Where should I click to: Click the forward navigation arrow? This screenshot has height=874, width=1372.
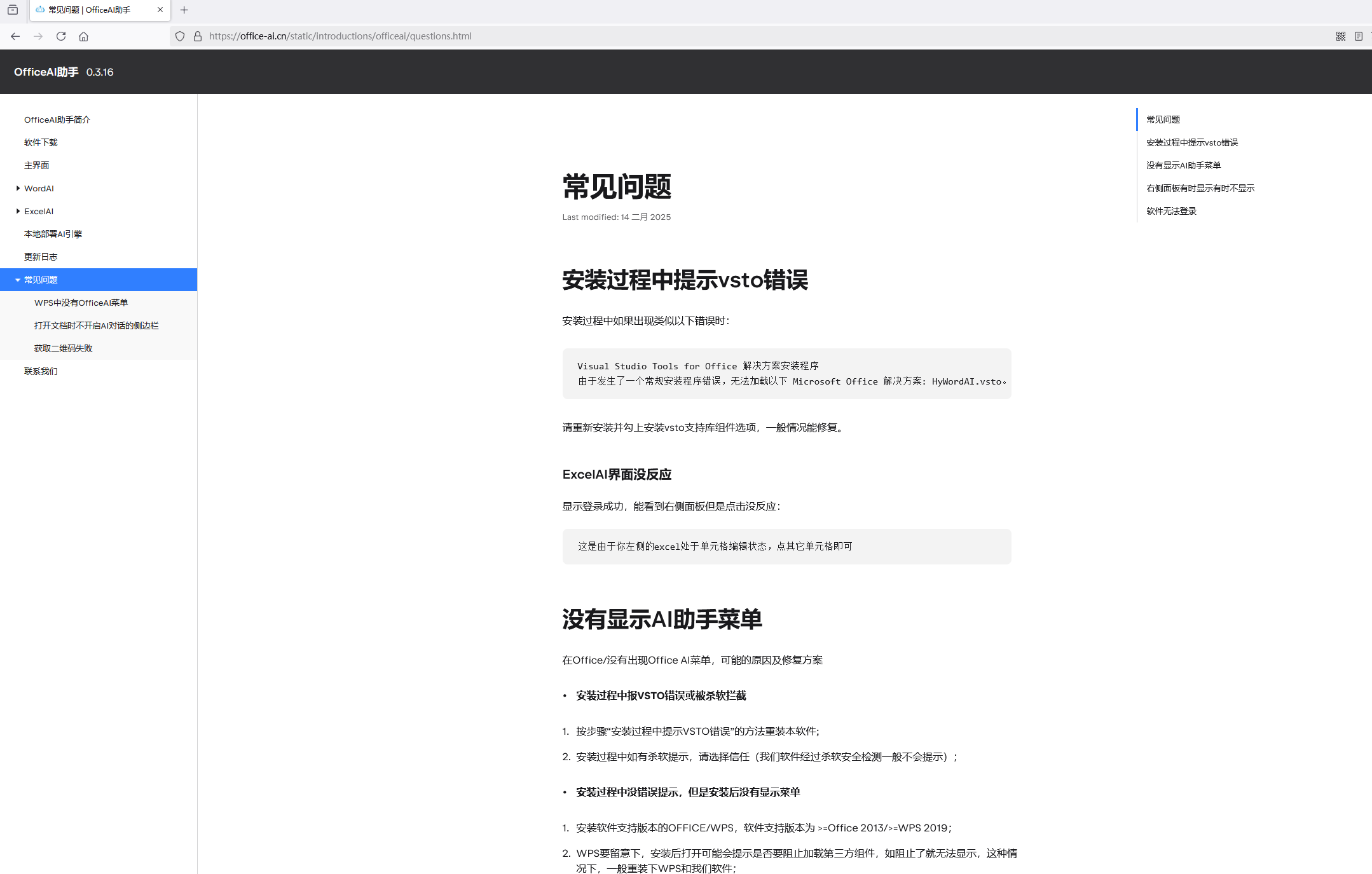(38, 36)
